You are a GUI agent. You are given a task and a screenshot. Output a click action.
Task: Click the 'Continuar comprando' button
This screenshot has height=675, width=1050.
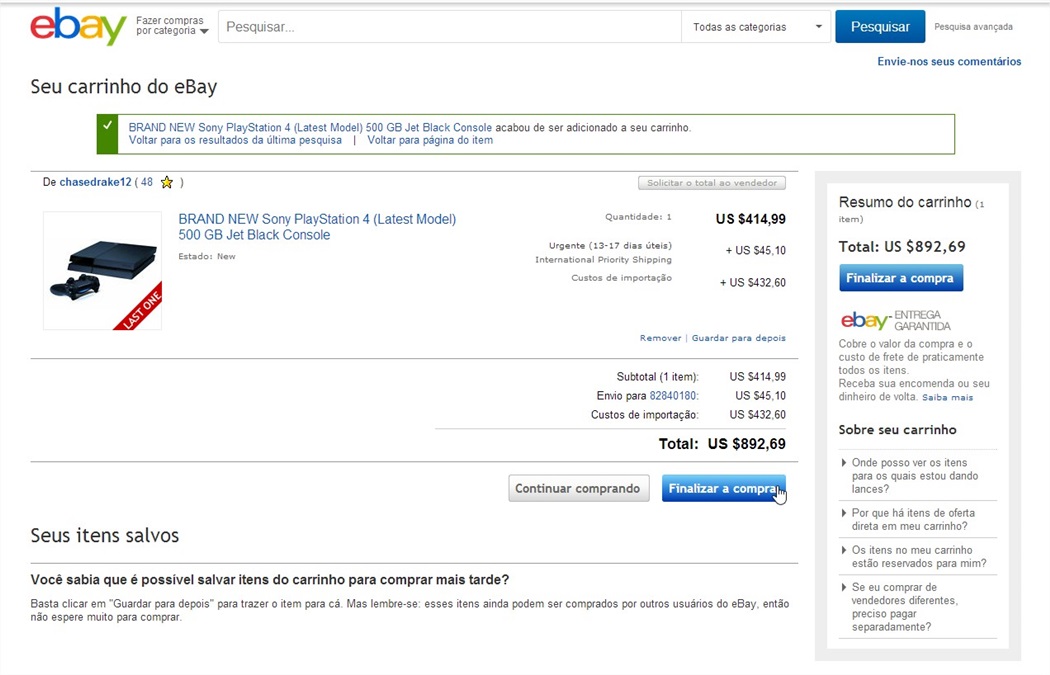(579, 488)
